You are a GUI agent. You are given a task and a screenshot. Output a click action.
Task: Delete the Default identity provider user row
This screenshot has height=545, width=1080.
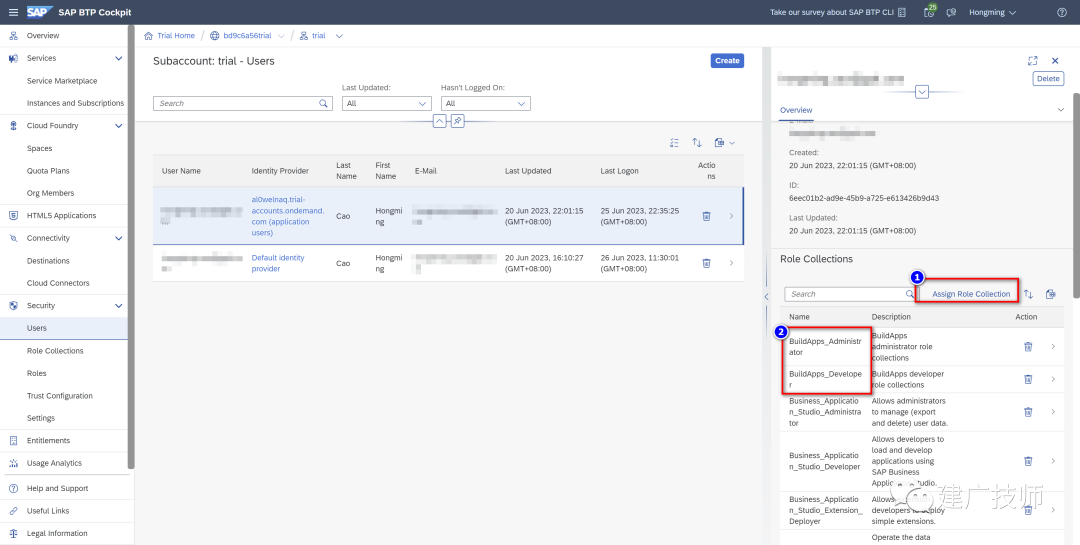706,263
